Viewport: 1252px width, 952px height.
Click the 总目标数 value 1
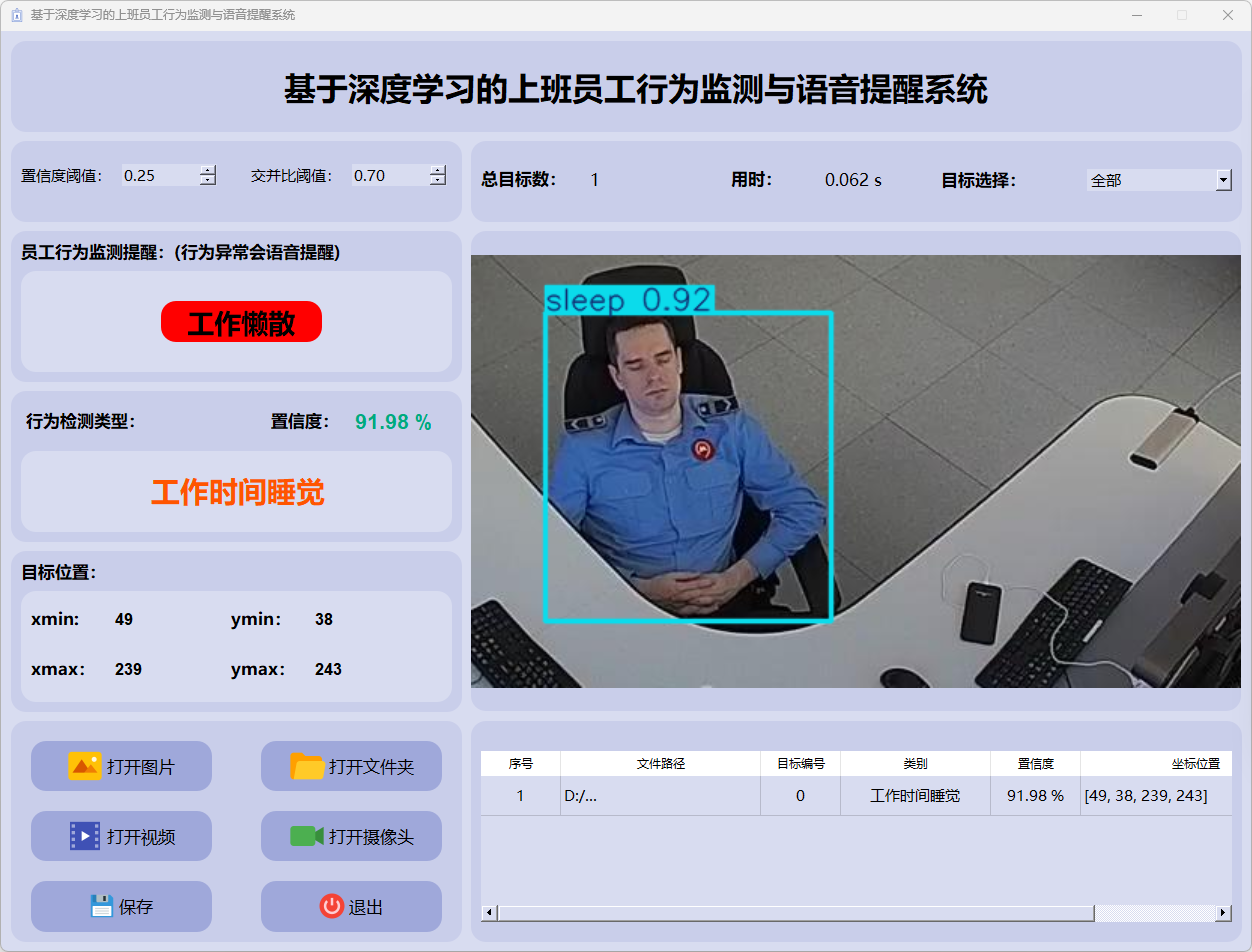pyautogui.click(x=594, y=180)
